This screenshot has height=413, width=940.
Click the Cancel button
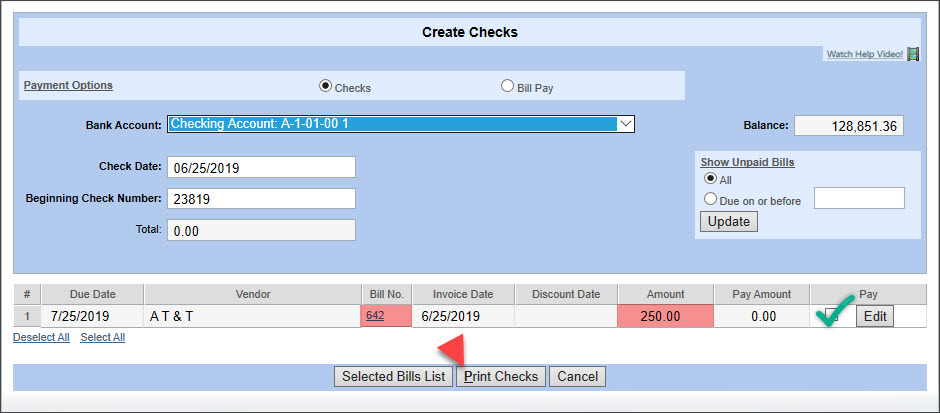[x=577, y=376]
